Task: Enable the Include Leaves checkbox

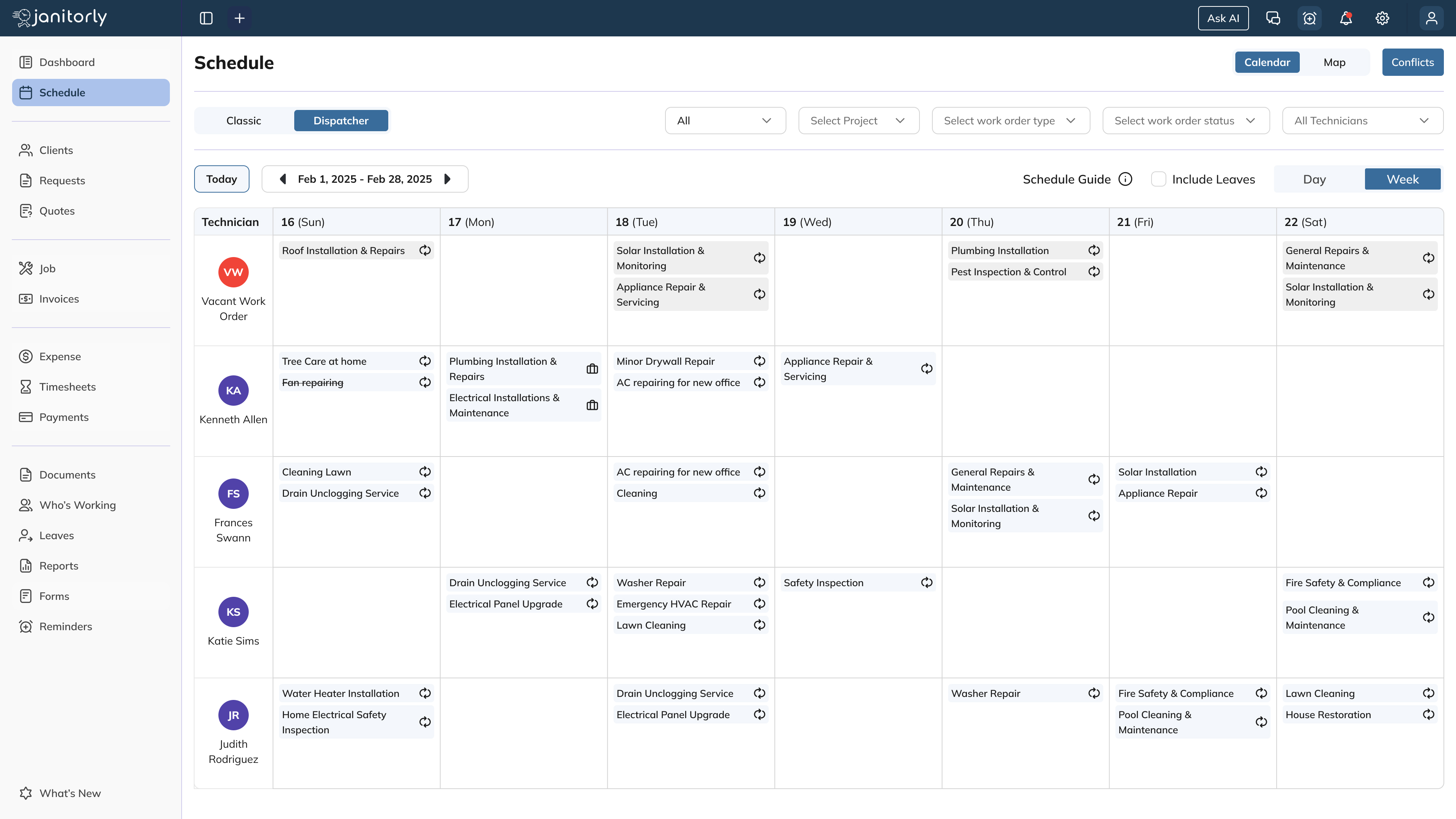Action: coord(1159,179)
